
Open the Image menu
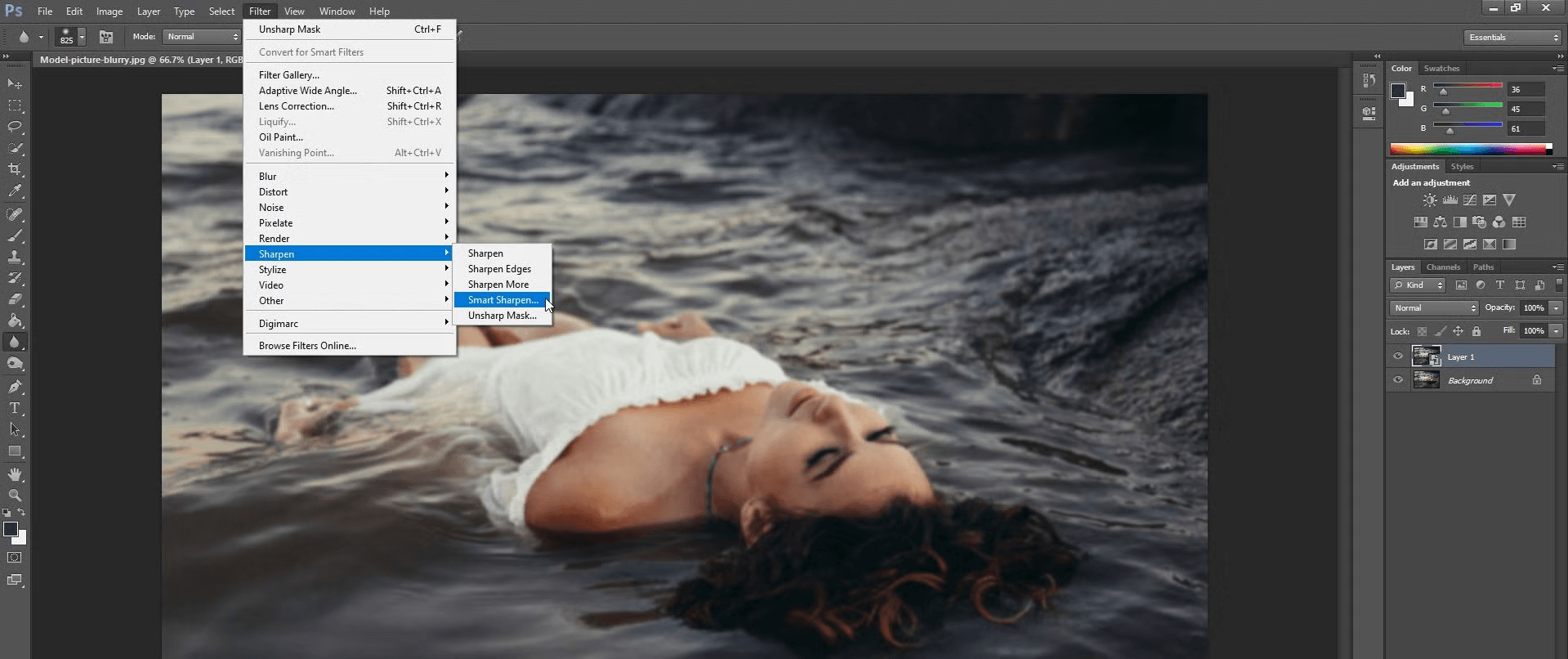click(109, 11)
